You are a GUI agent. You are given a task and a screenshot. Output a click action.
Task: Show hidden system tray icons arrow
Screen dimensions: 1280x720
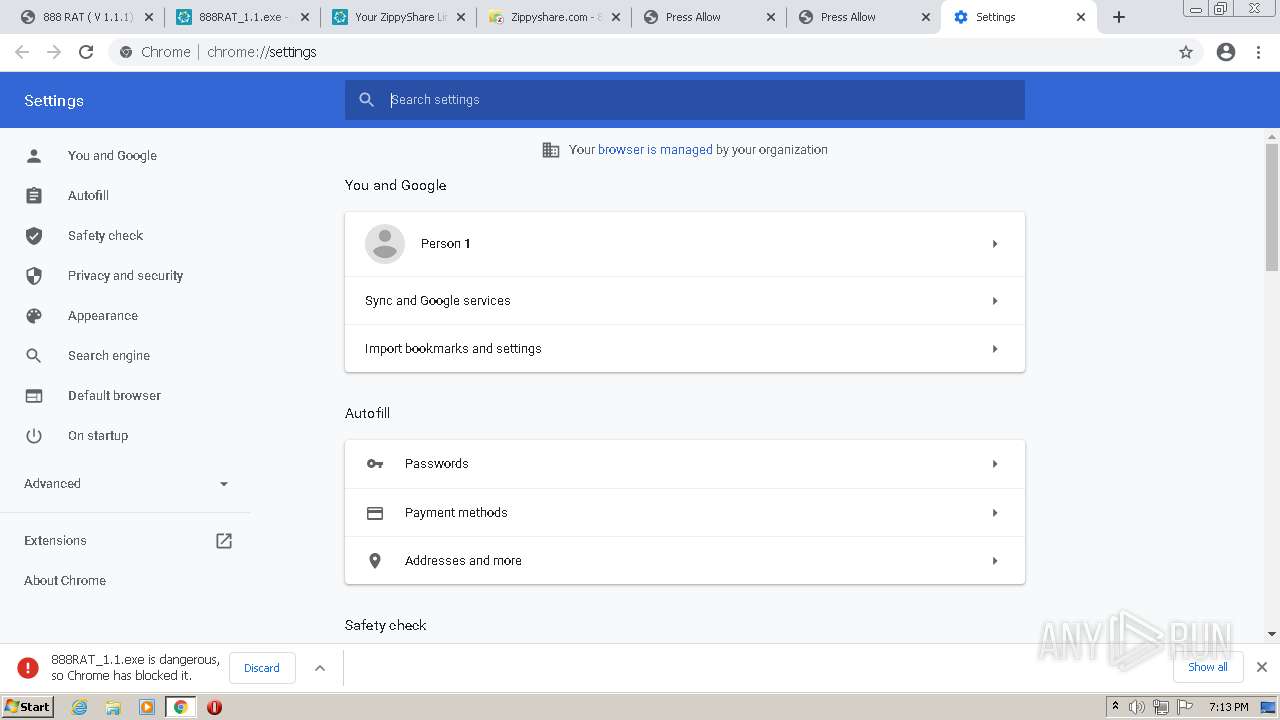(1115, 706)
